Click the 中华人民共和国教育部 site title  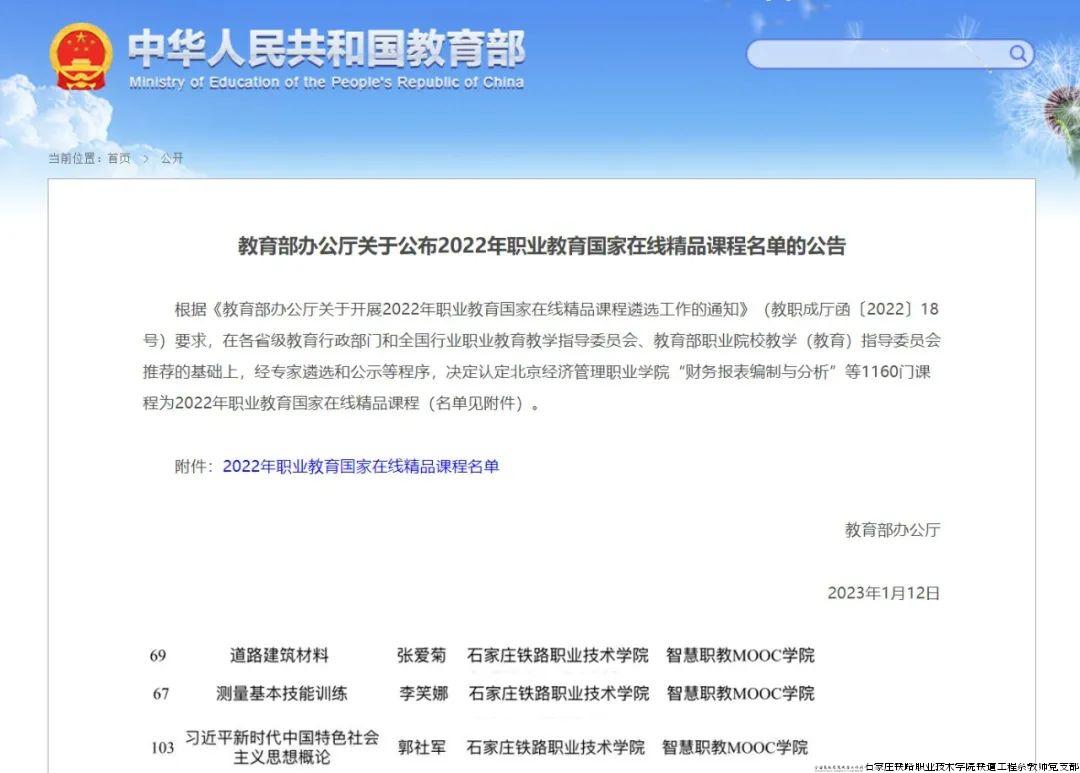326,48
